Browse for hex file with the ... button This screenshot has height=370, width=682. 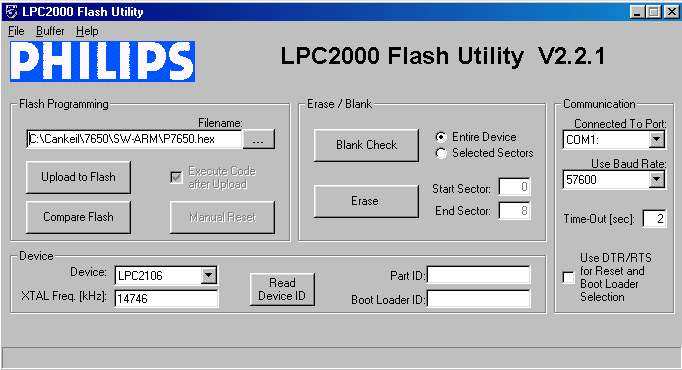[x=258, y=139]
